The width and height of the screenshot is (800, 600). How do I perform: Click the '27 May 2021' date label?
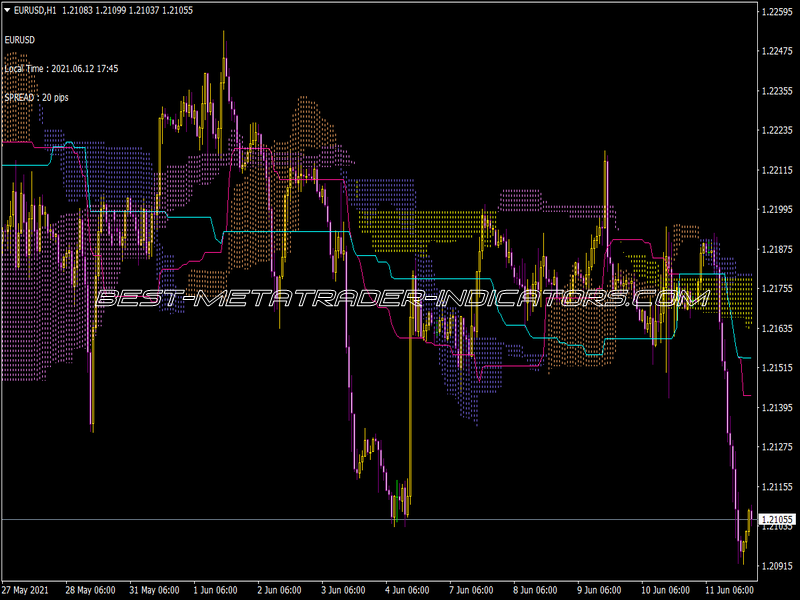click(26, 590)
